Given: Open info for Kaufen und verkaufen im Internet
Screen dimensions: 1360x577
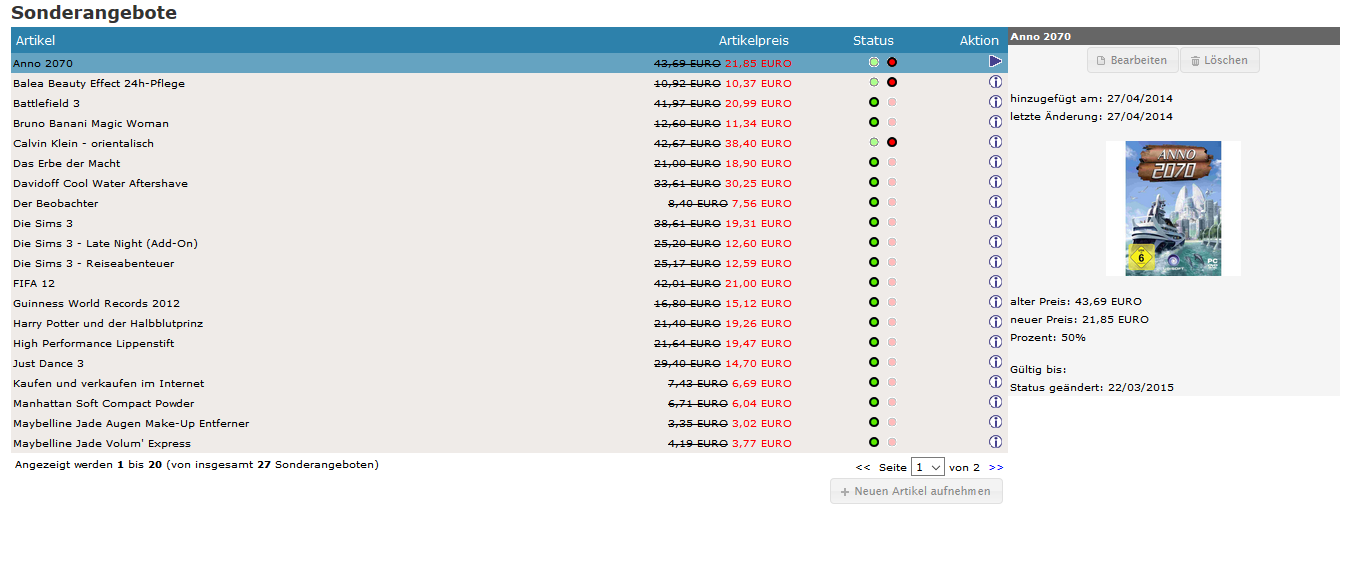Looking at the screenshot, I should pyautogui.click(x=995, y=382).
